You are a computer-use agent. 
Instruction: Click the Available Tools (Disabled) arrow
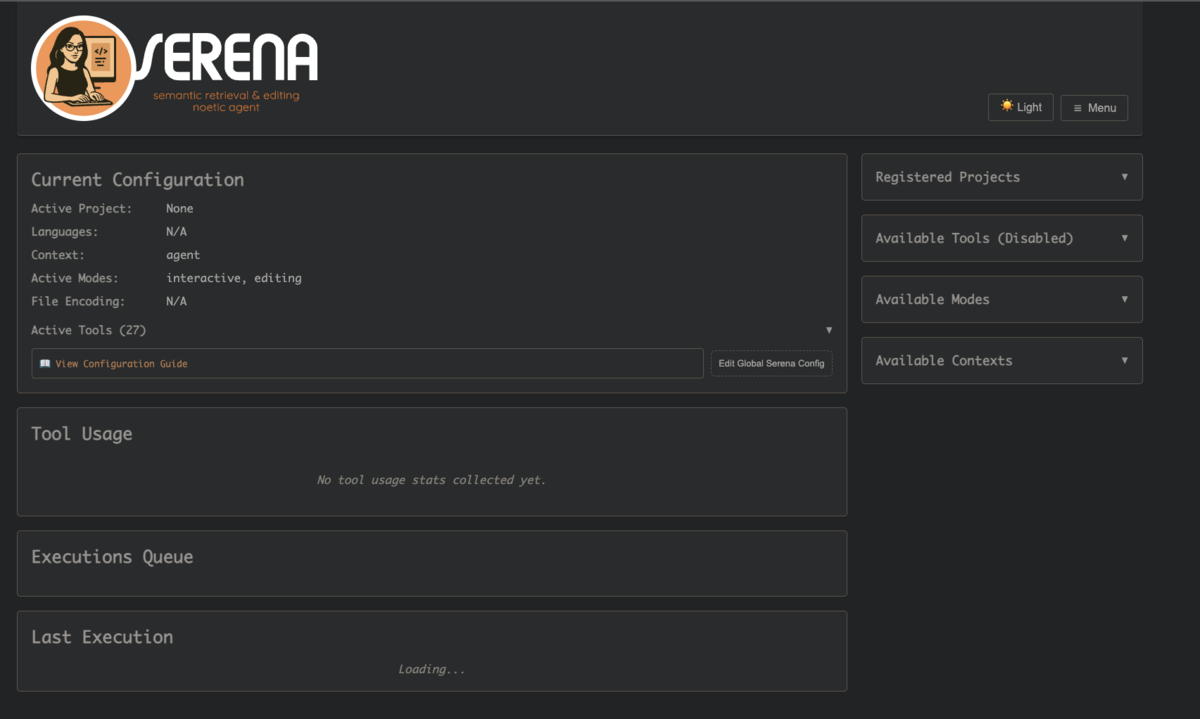click(x=1124, y=238)
